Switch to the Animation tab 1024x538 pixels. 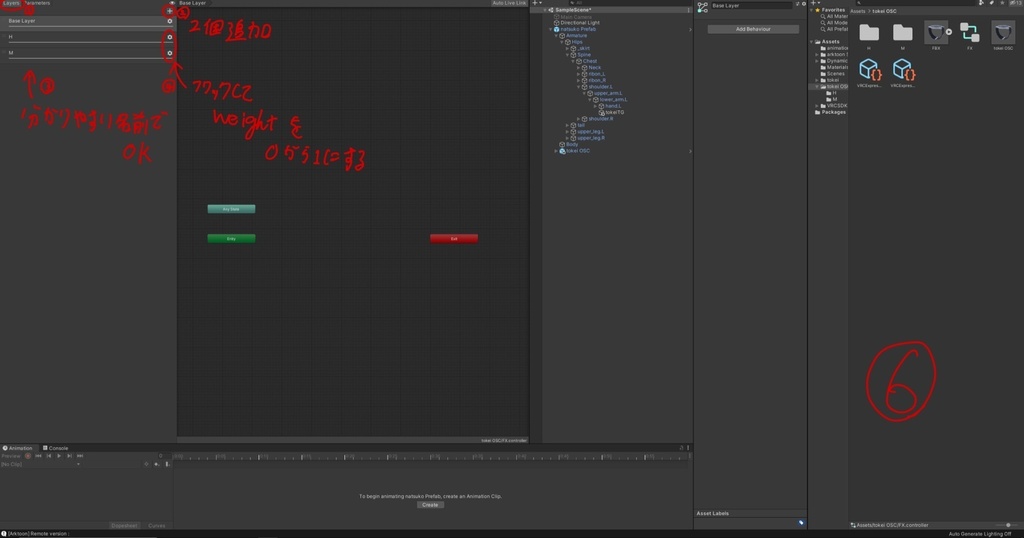(x=18, y=448)
